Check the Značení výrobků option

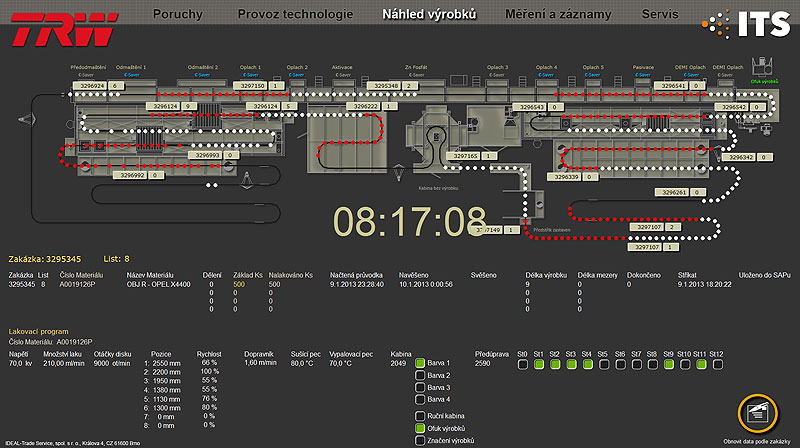click(420, 441)
